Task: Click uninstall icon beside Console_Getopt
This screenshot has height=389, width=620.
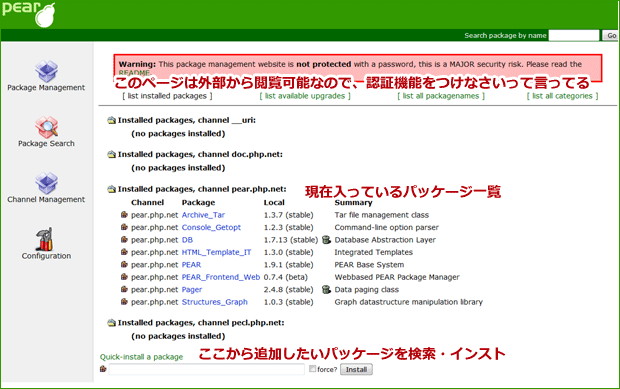Action: (124, 227)
